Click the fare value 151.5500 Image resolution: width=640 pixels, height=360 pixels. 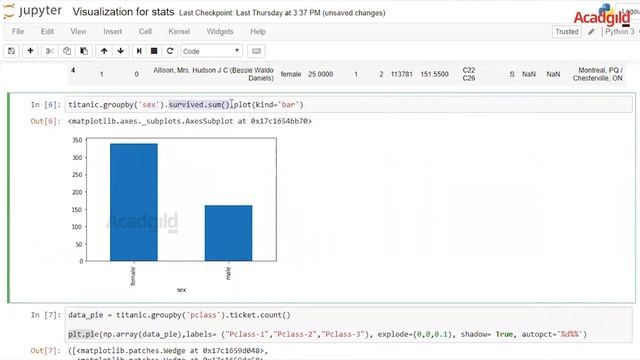tap(434, 74)
